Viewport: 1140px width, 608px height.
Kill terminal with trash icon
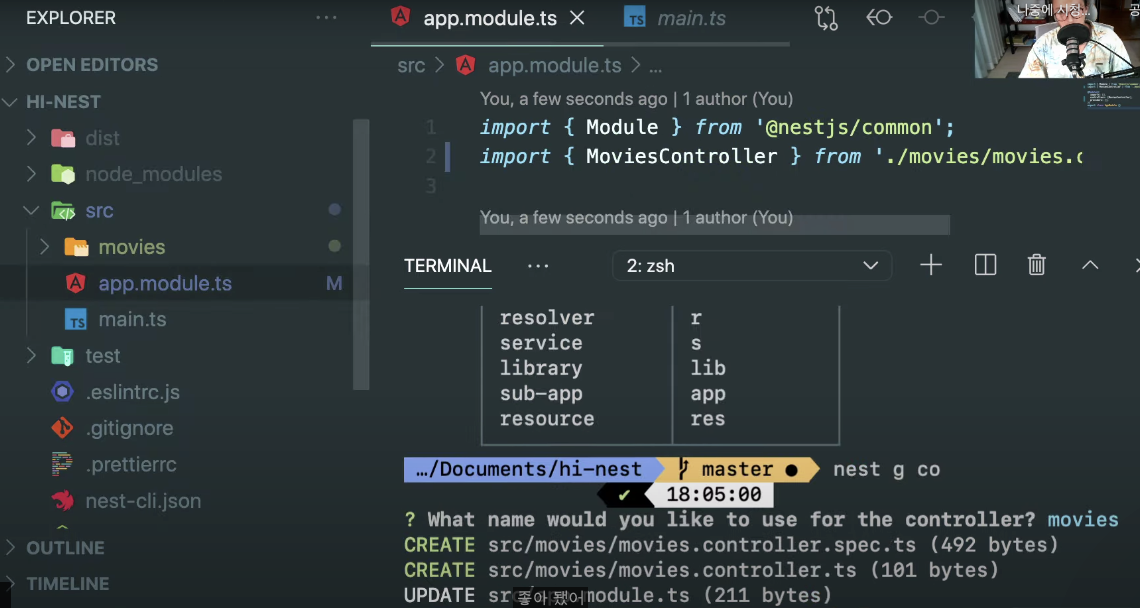click(x=1037, y=265)
